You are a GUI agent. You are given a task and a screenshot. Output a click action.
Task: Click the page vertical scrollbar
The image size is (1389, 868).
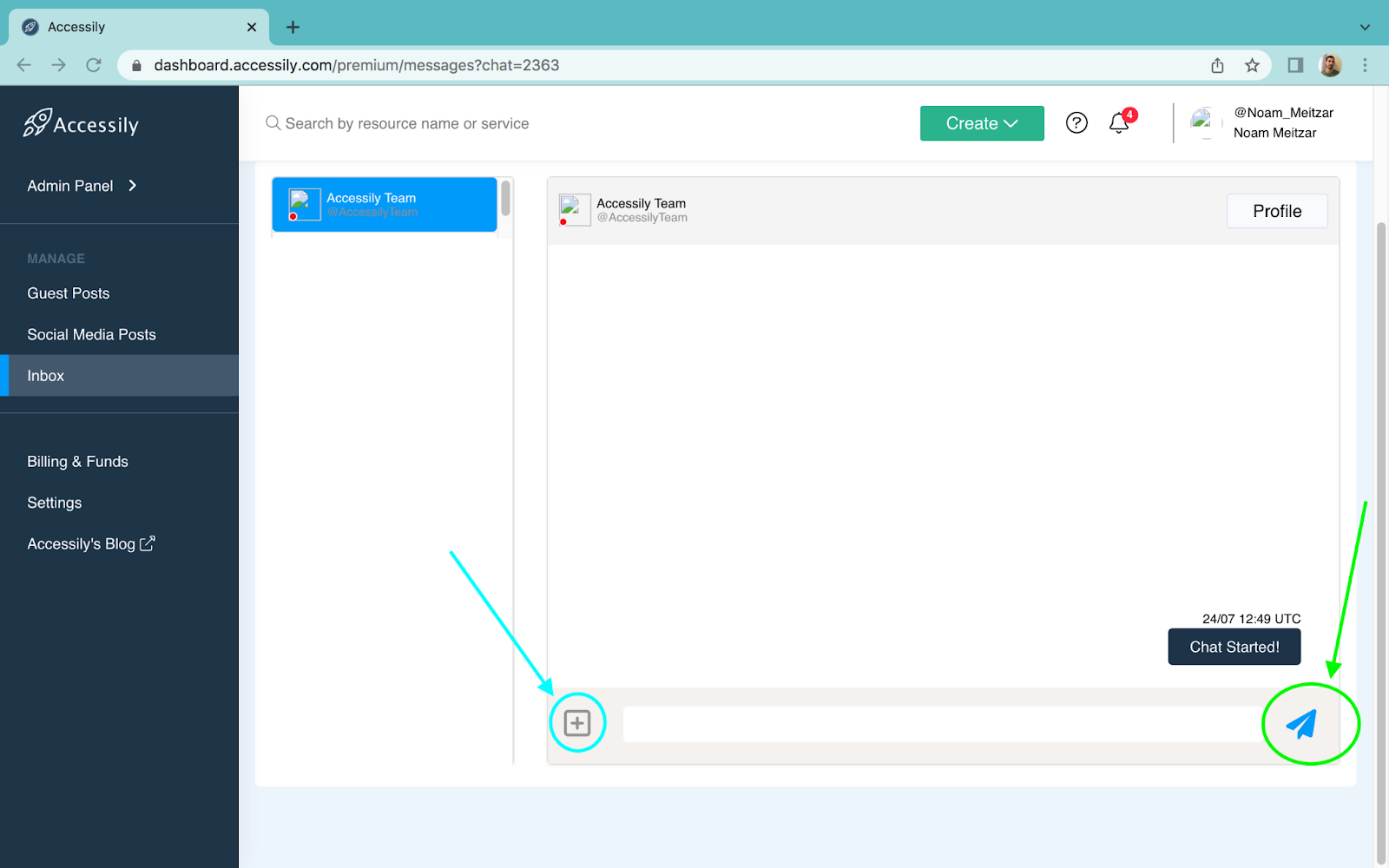click(1381, 542)
